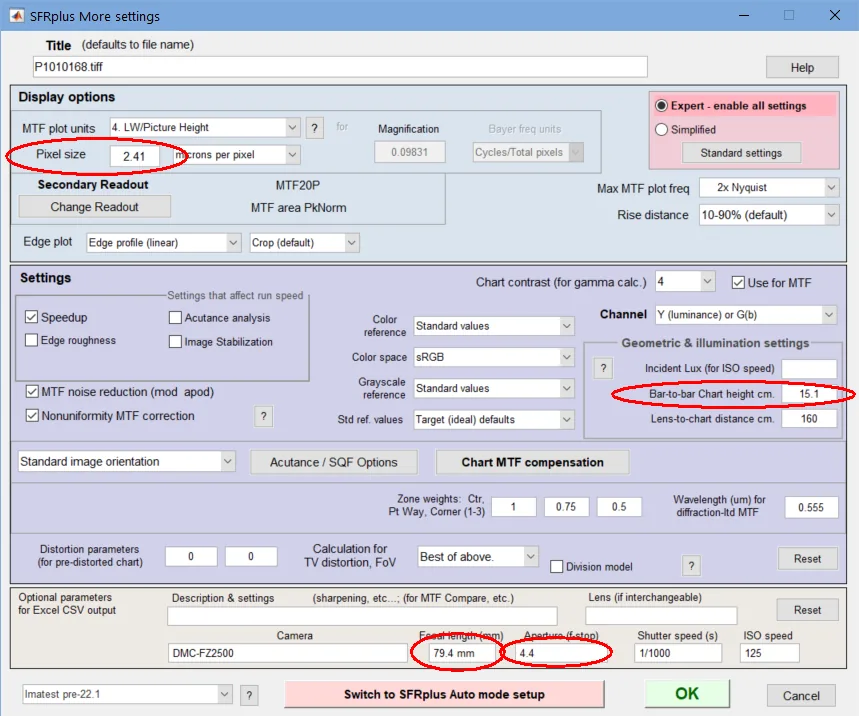Open help for Nonuniformity MTF correction
Screen dimensions: 859x716
click(x=264, y=416)
